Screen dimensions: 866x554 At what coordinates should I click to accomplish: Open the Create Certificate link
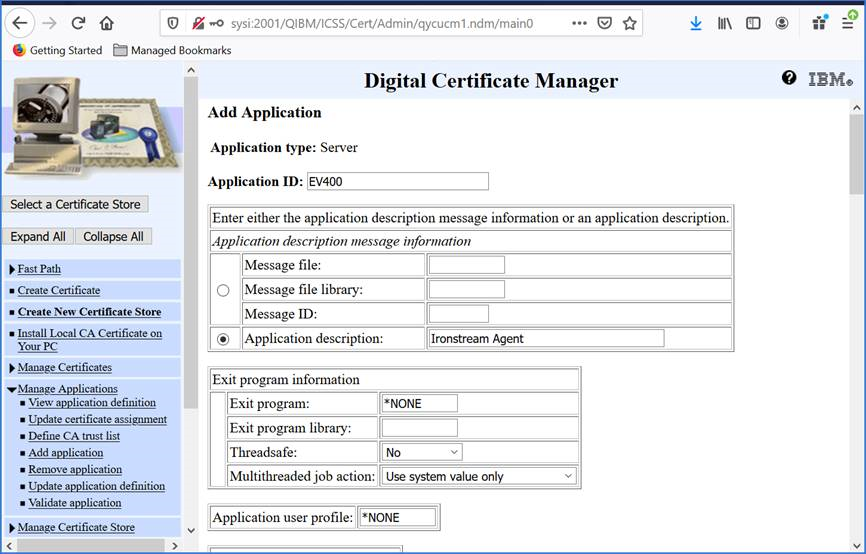(59, 291)
